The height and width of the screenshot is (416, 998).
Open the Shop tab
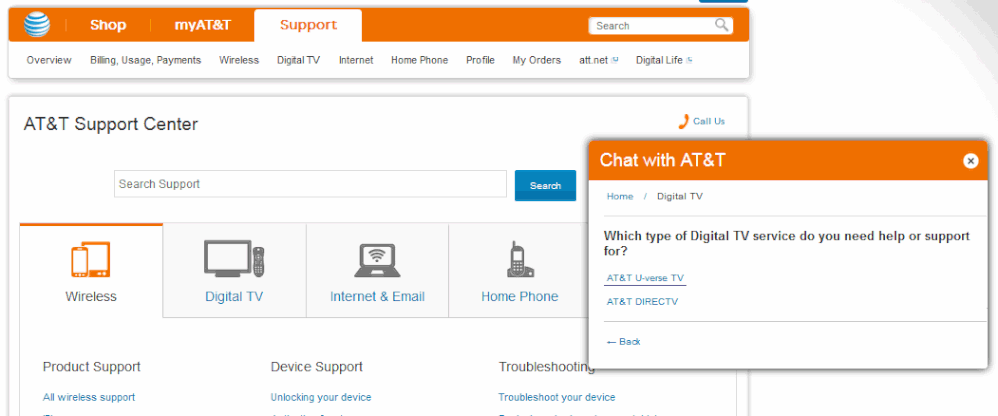[108, 25]
